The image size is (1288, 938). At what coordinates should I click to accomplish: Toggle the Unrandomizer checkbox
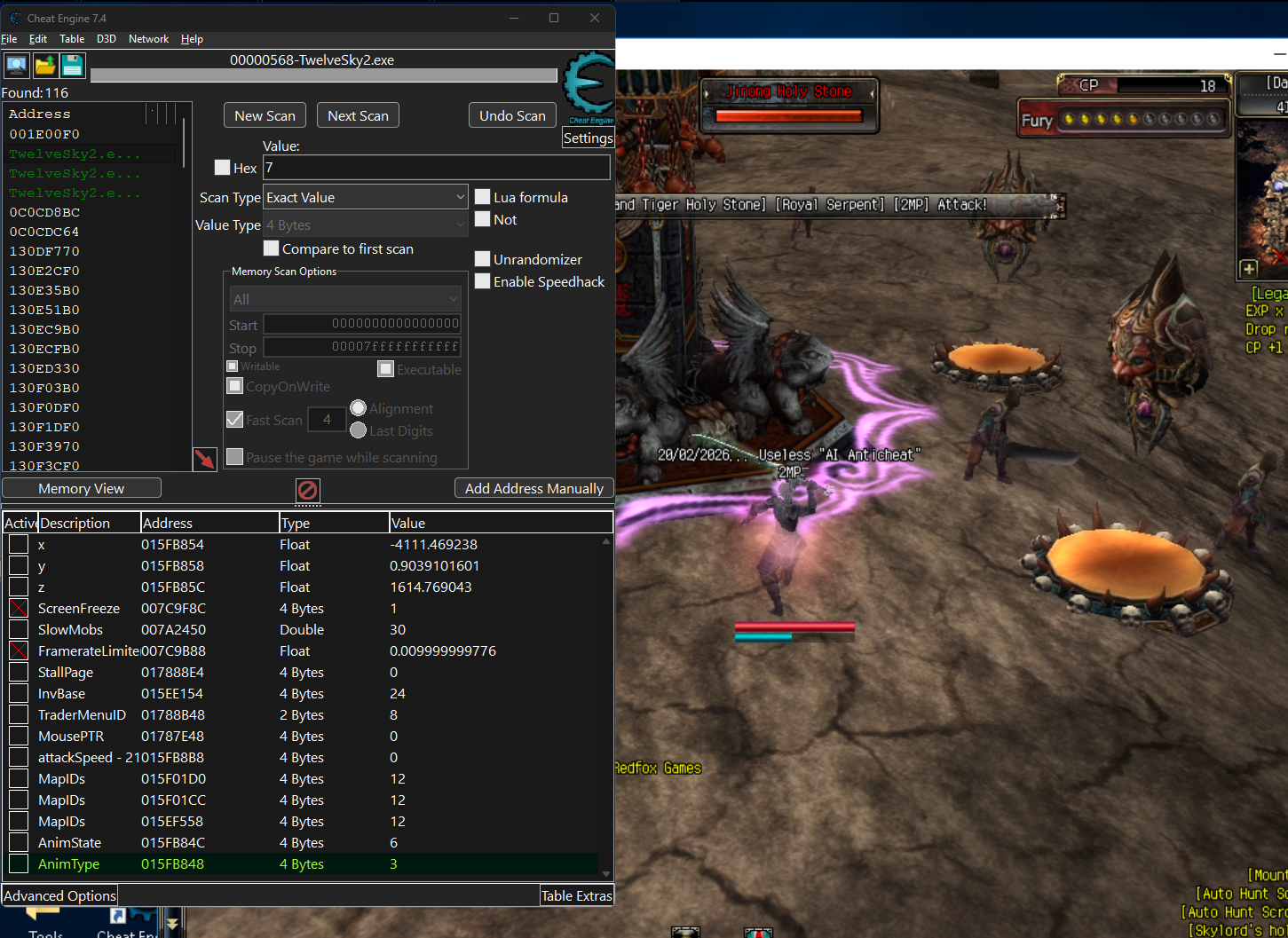[x=483, y=258]
